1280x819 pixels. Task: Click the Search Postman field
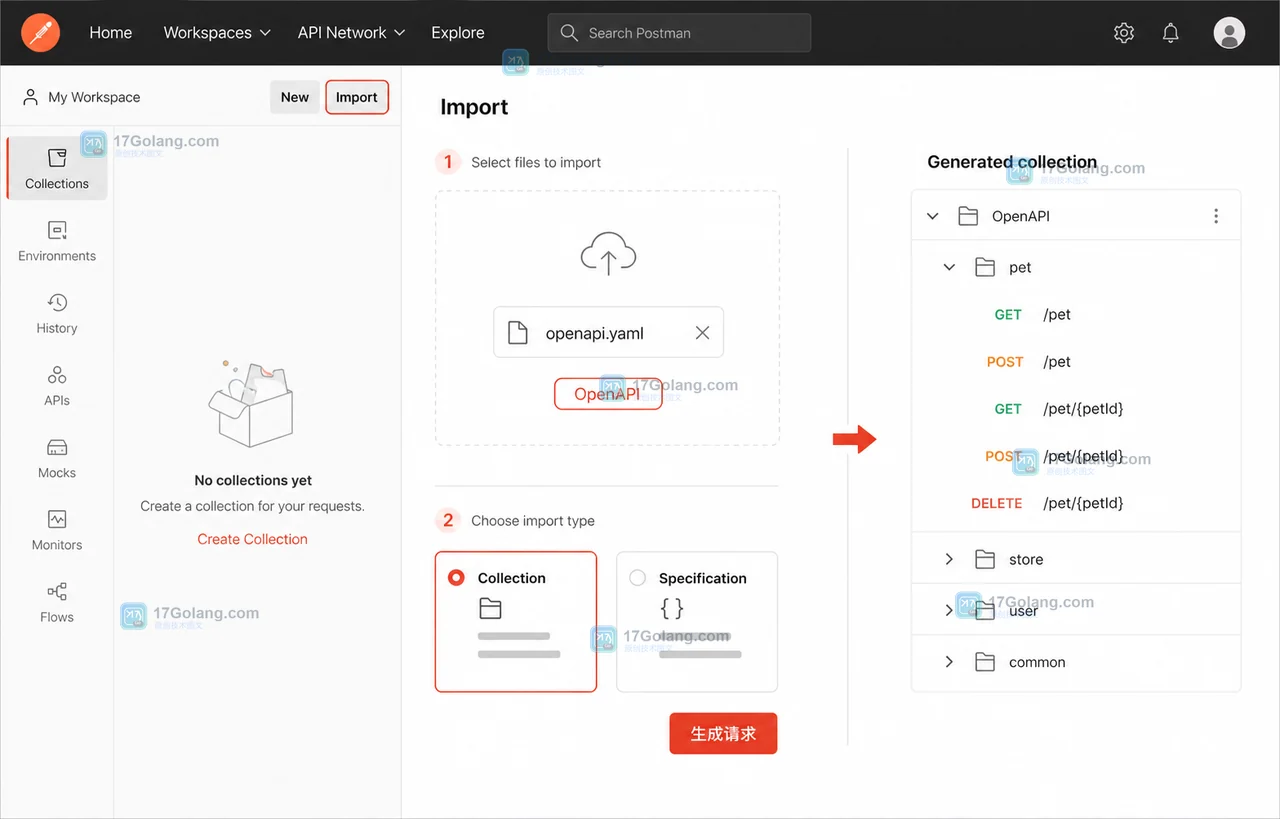coord(679,33)
